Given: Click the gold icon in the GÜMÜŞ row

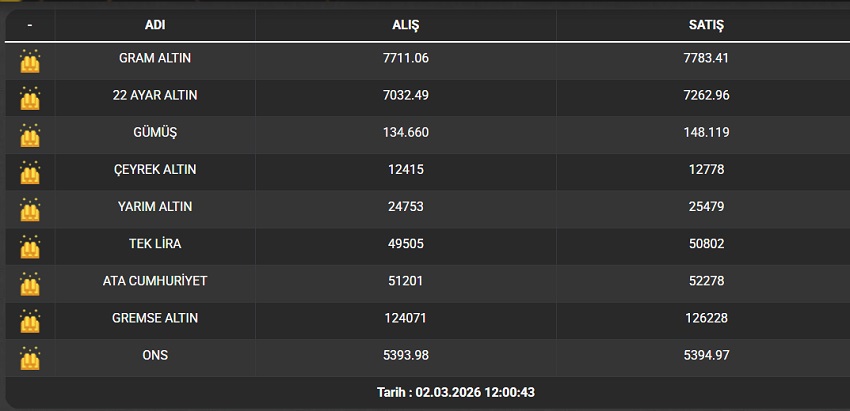Looking at the screenshot, I should (x=30, y=134).
